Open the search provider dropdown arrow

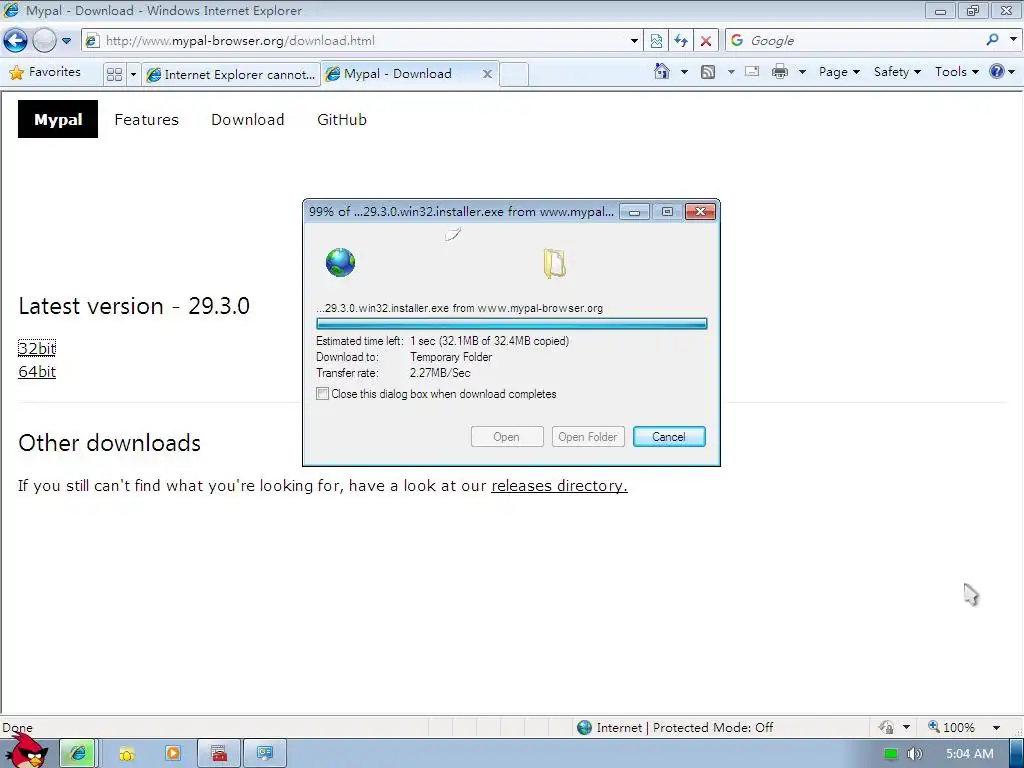pos(1014,40)
